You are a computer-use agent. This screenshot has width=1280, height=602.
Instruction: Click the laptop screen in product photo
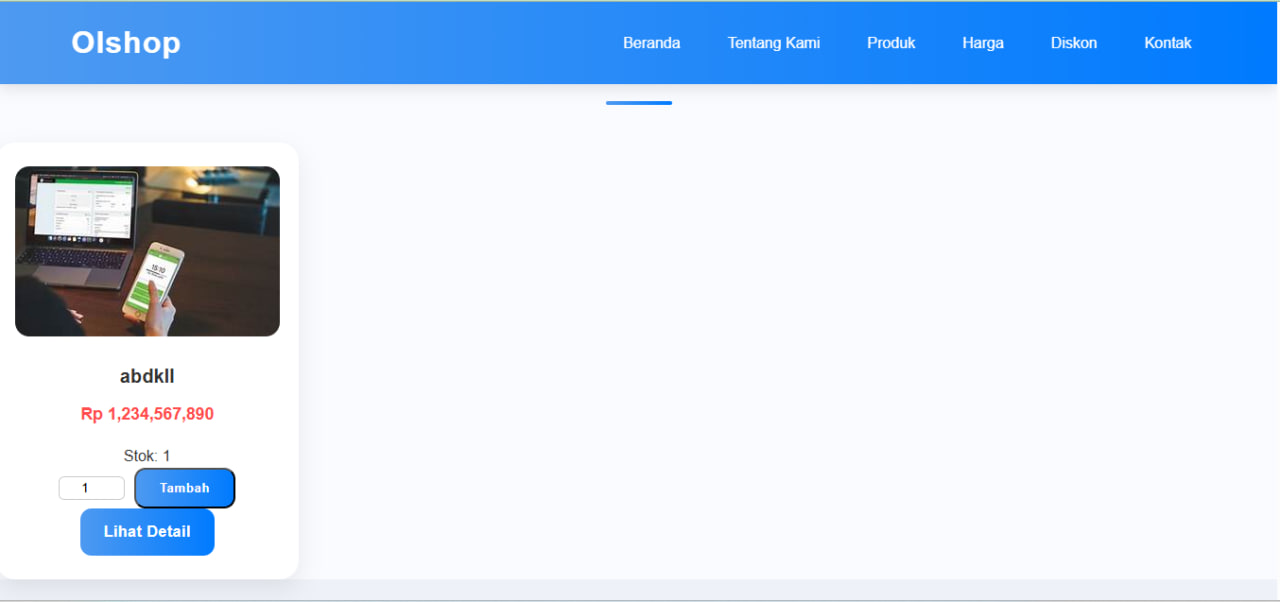(x=82, y=207)
